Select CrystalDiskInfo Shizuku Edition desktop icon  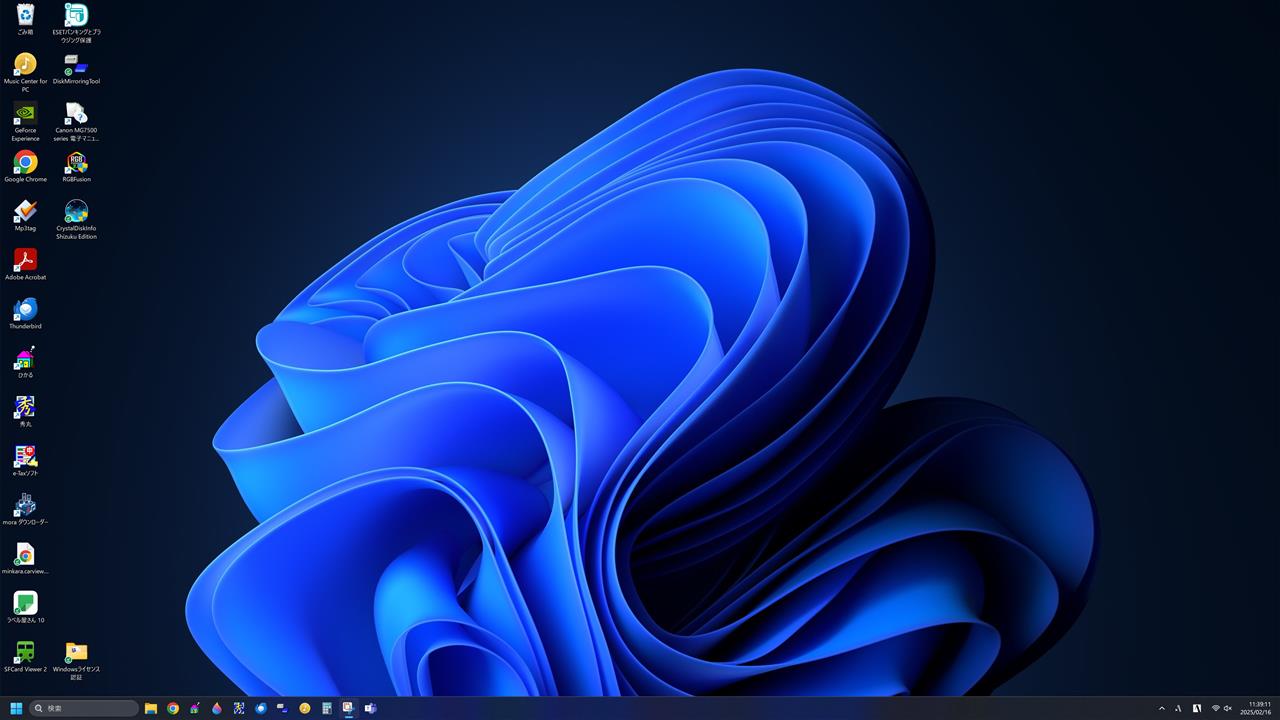click(76, 219)
